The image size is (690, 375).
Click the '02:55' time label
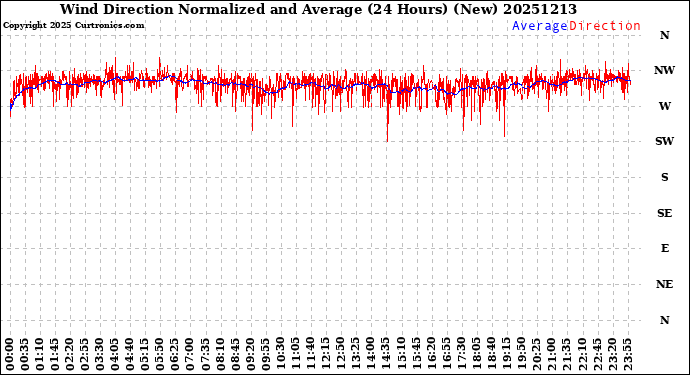(84, 354)
